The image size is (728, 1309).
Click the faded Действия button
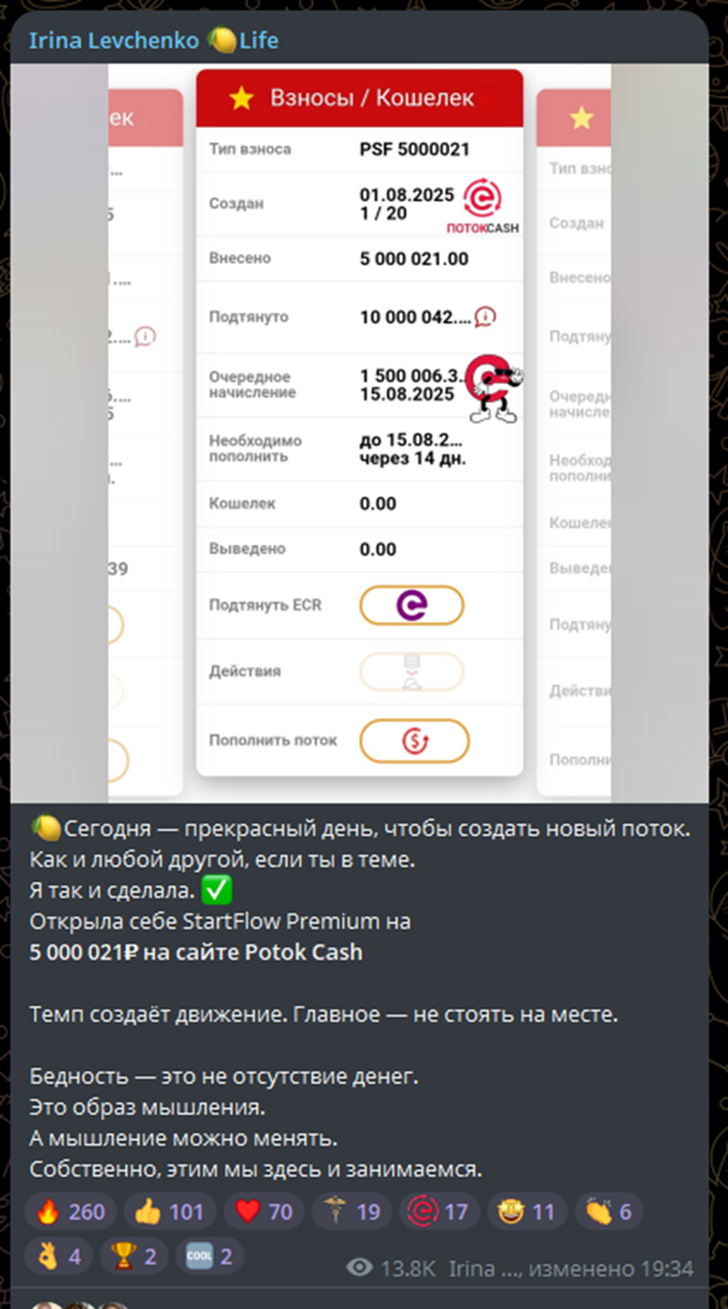pyautogui.click(x=411, y=672)
